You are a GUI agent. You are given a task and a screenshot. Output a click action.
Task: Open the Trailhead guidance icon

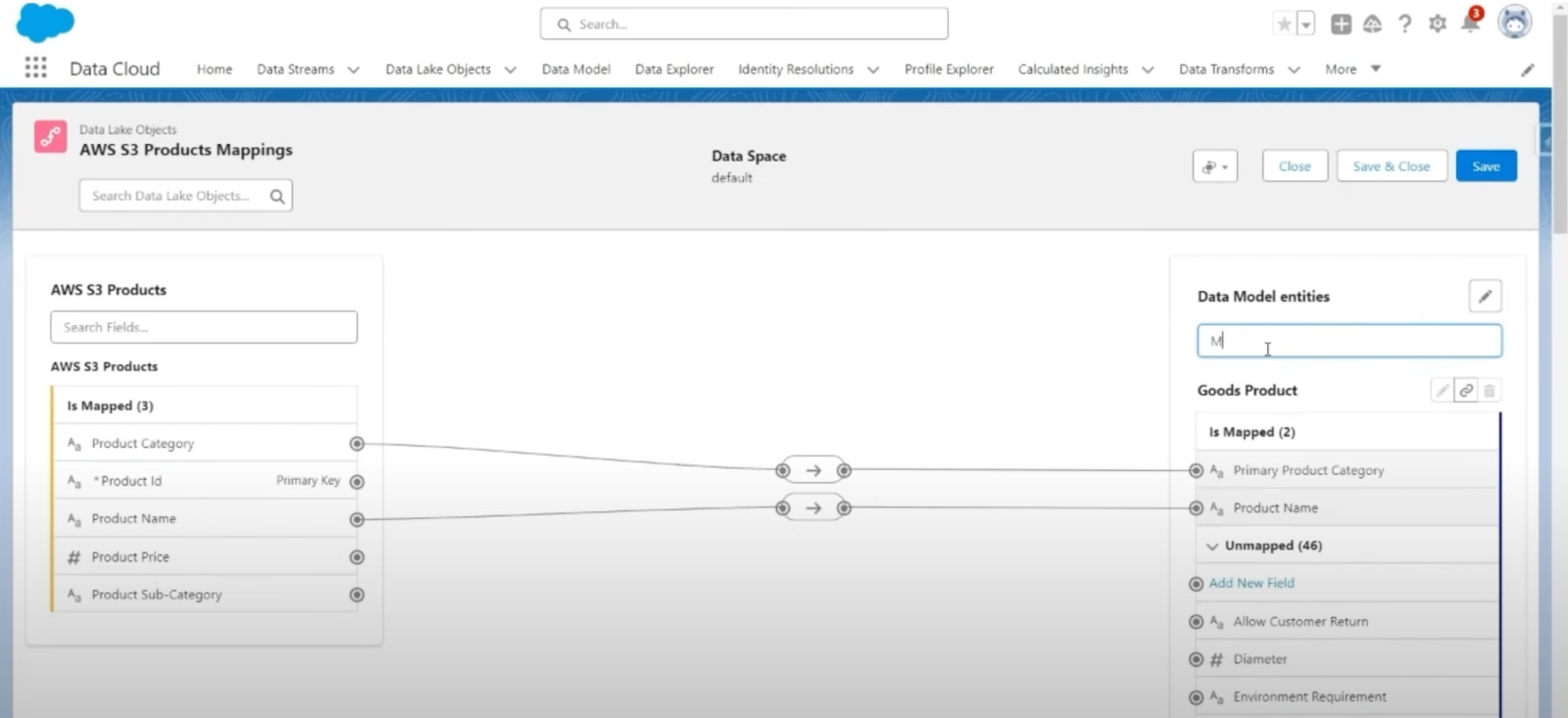[1372, 24]
